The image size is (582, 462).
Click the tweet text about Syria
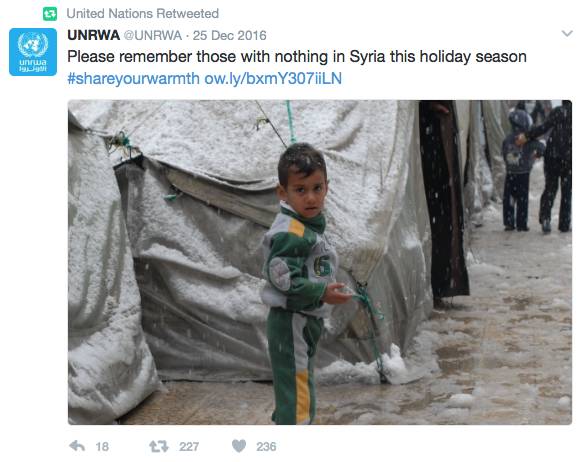pos(297,57)
